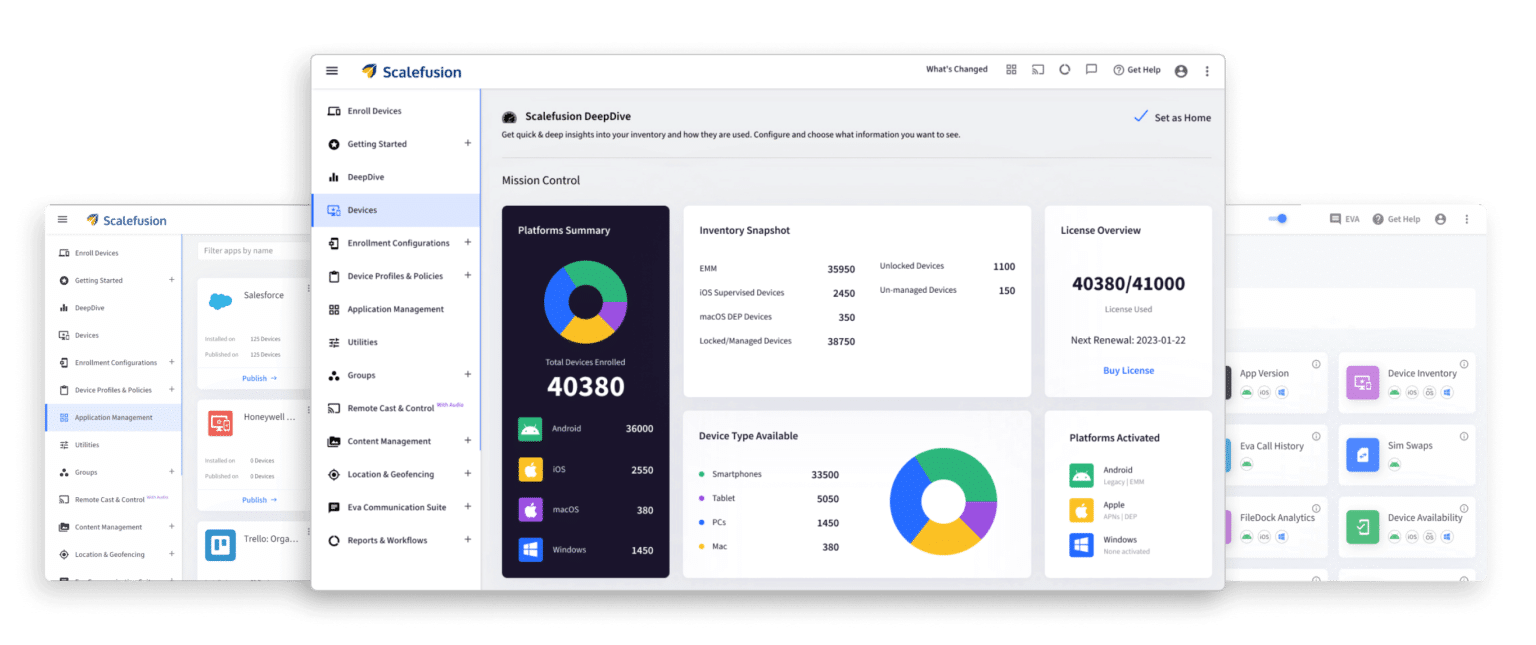
Task: Expand Reports & Workflows in the sidebar
Action: (x=468, y=539)
